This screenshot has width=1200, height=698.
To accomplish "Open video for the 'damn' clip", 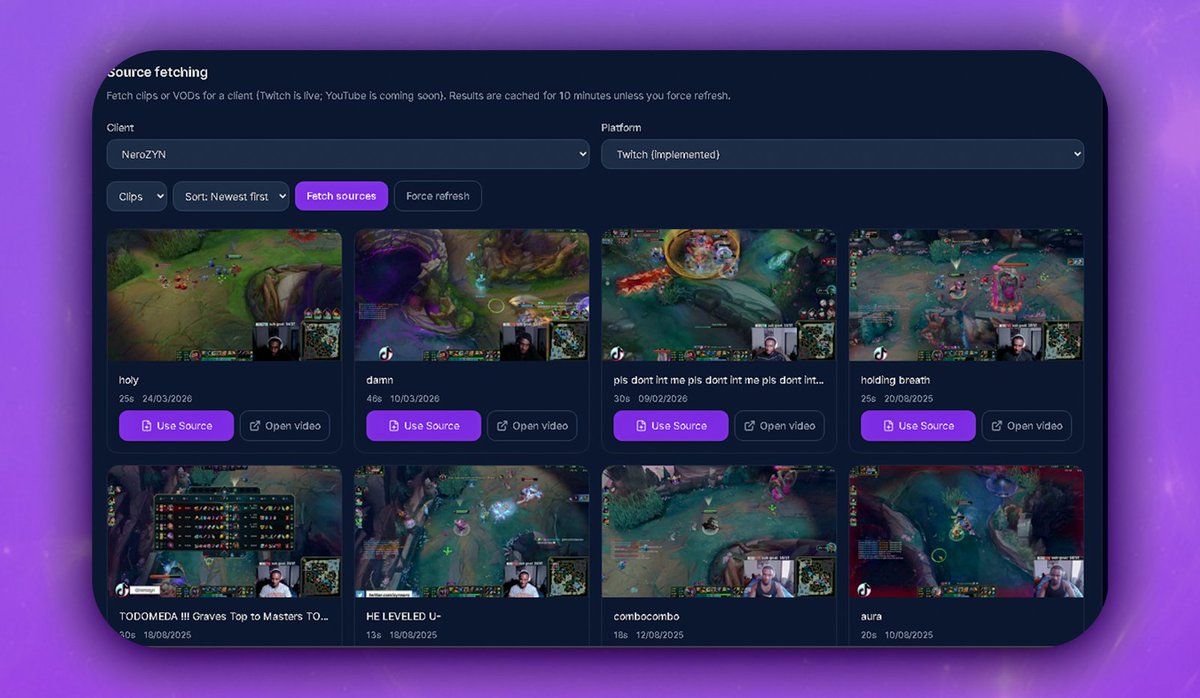I will (532, 426).
